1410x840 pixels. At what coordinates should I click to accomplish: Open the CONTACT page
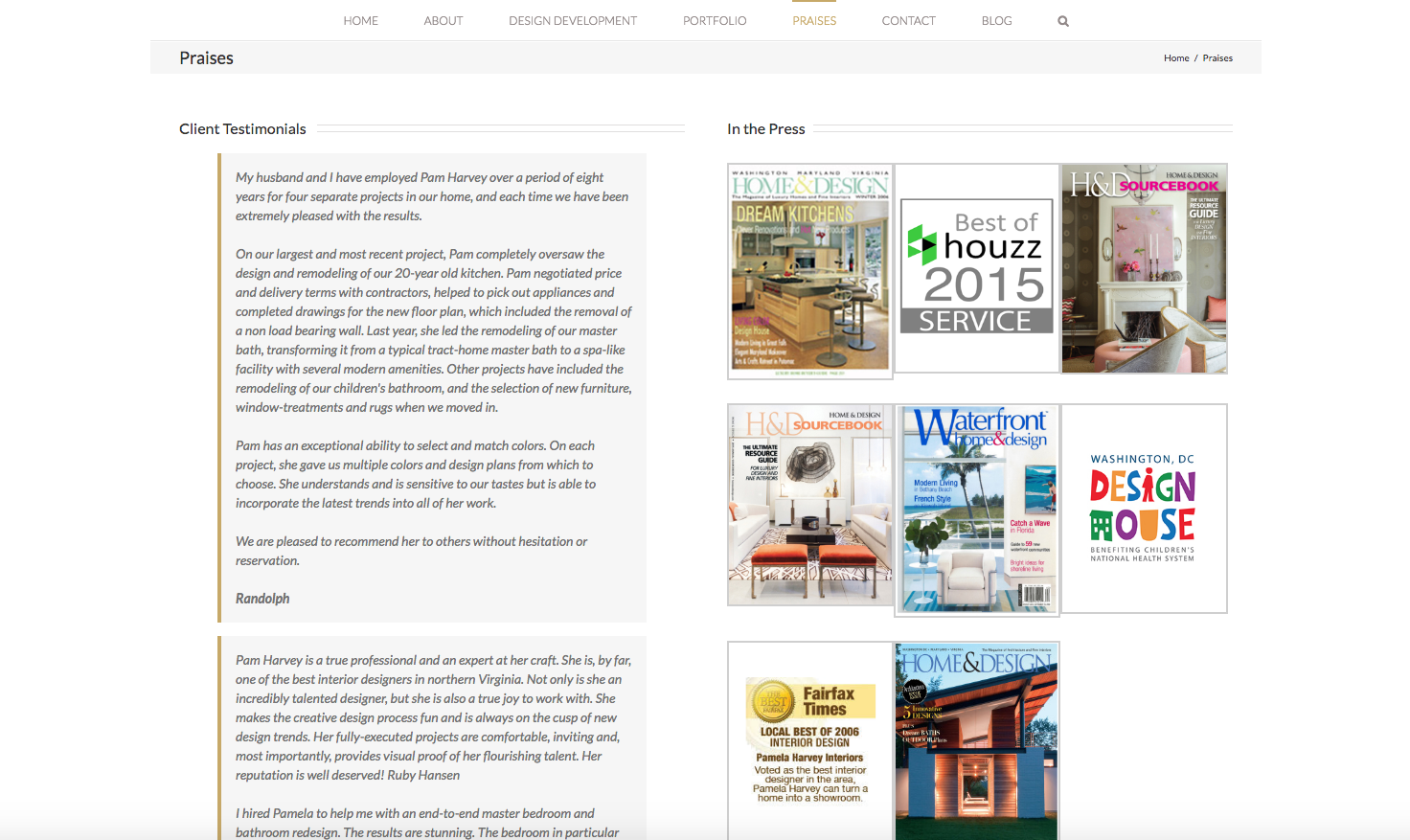908,21
